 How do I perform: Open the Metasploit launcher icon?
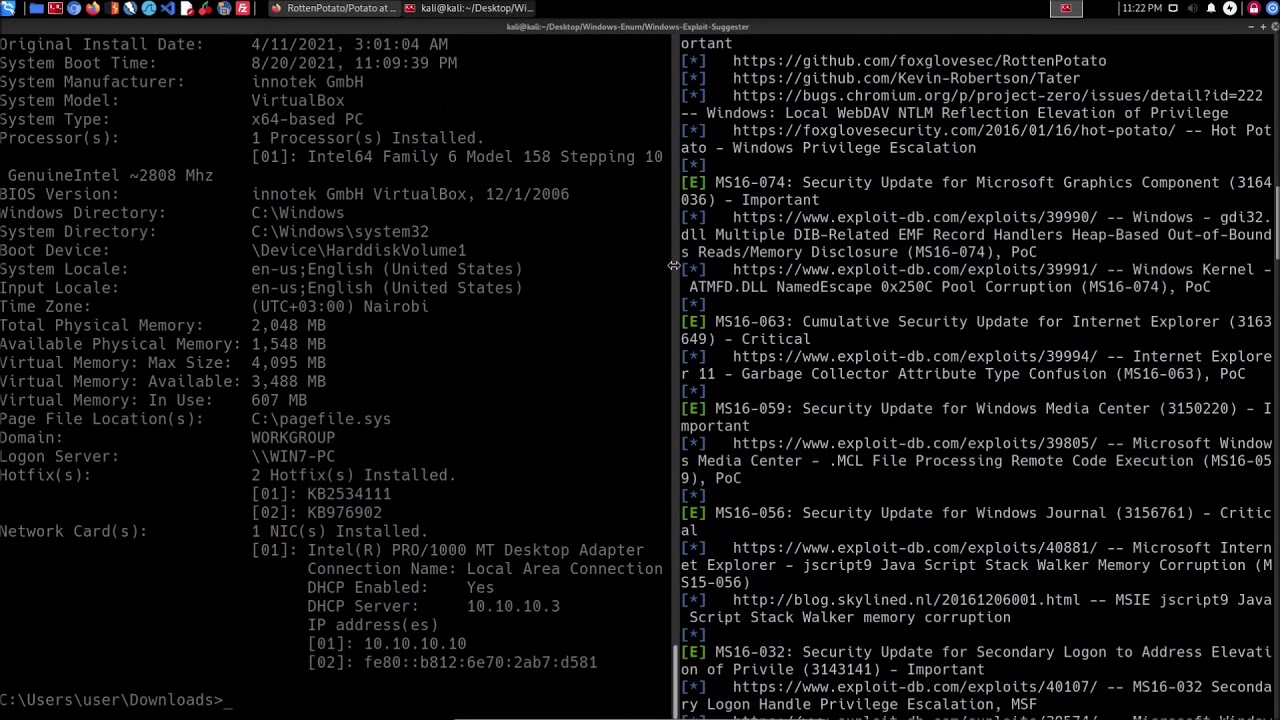(130, 8)
